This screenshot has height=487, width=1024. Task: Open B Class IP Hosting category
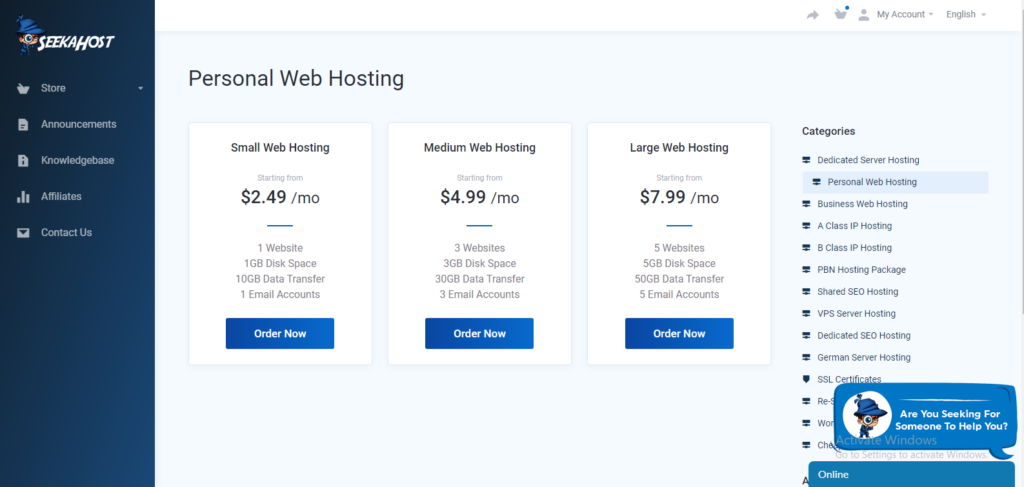click(854, 248)
